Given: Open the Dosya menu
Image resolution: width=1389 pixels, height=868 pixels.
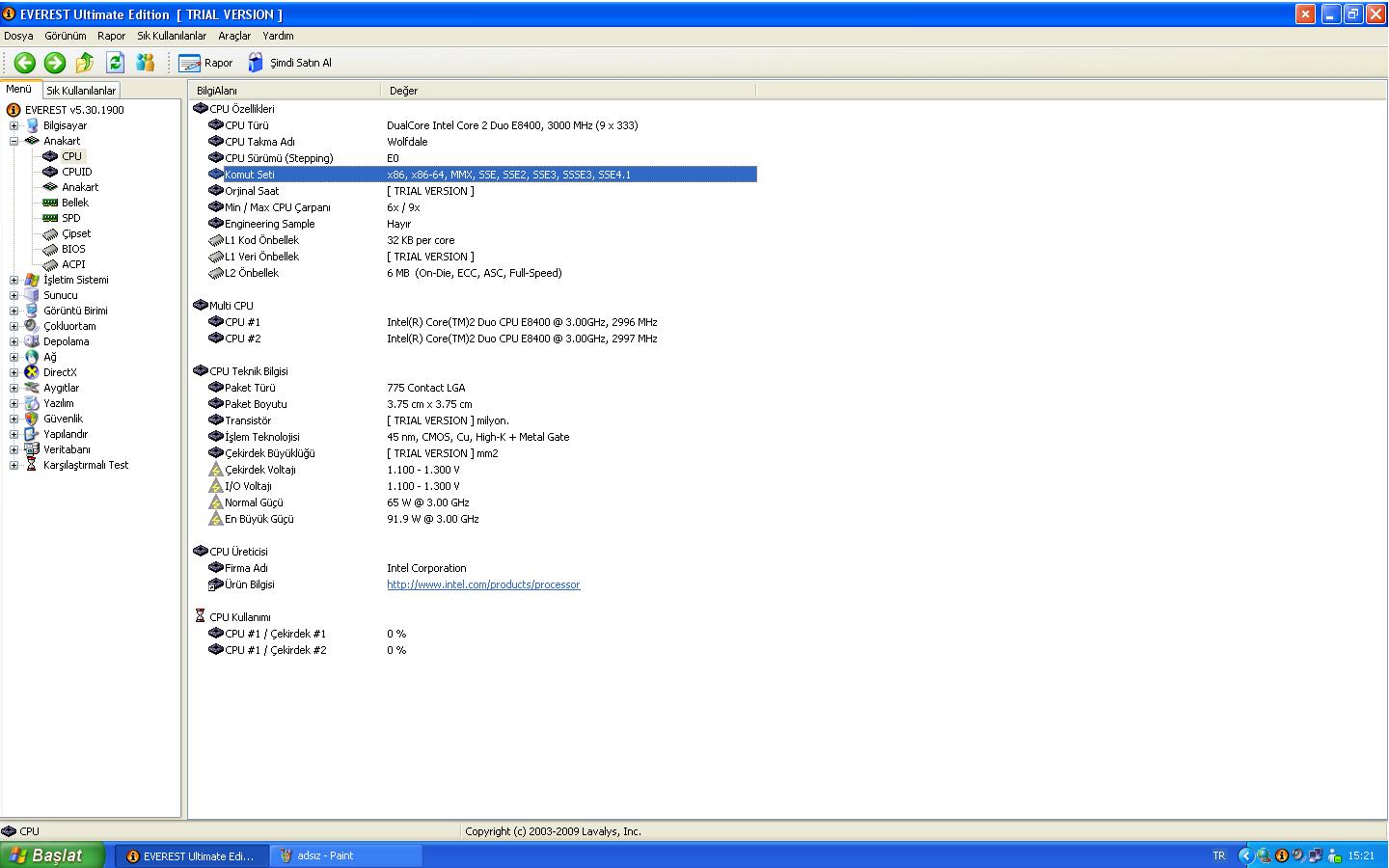Looking at the screenshot, I should click(18, 36).
